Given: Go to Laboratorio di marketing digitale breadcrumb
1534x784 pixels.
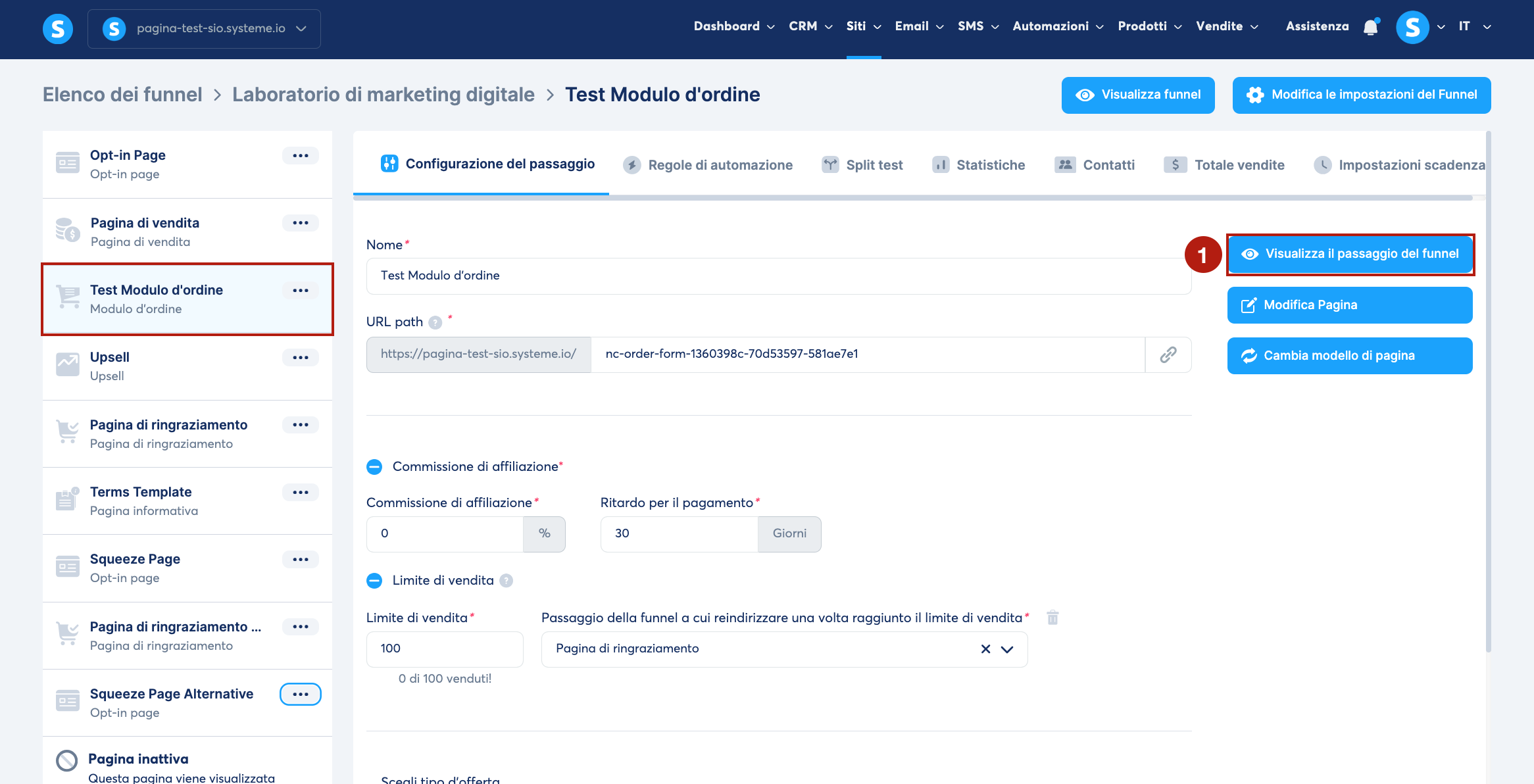Looking at the screenshot, I should tap(383, 95).
